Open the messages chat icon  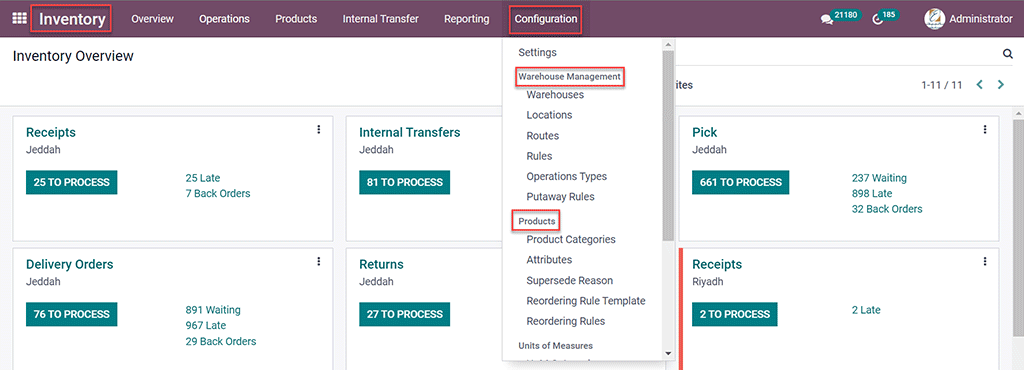pos(827,20)
